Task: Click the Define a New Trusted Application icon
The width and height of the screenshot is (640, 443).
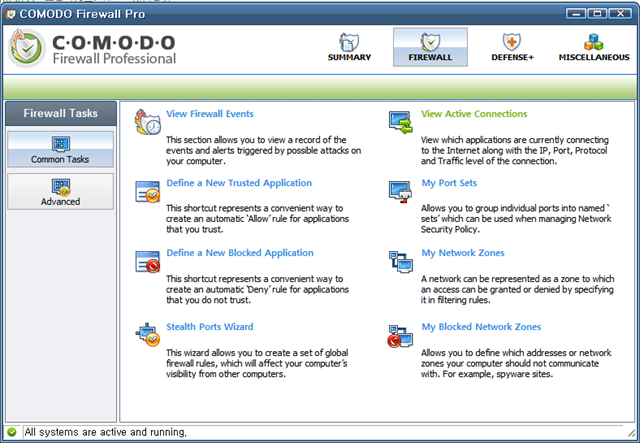Action: [147, 191]
